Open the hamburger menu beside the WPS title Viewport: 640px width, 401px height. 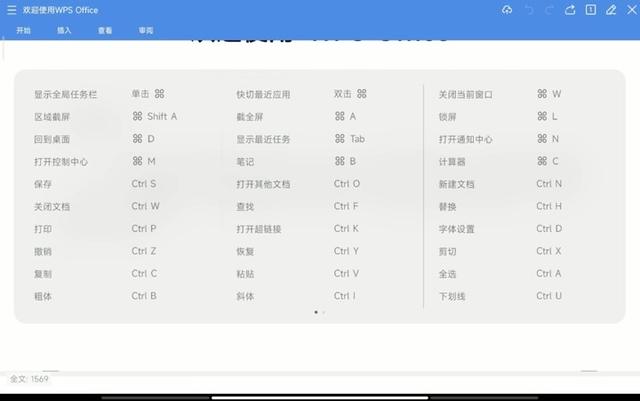click(x=11, y=10)
